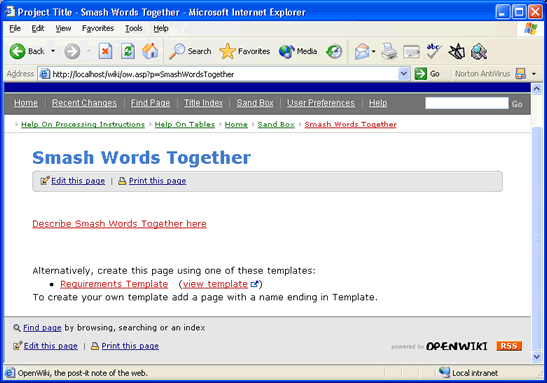Expand the address bar URL dropdown
The image size is (547, 383).
[404, 74]
